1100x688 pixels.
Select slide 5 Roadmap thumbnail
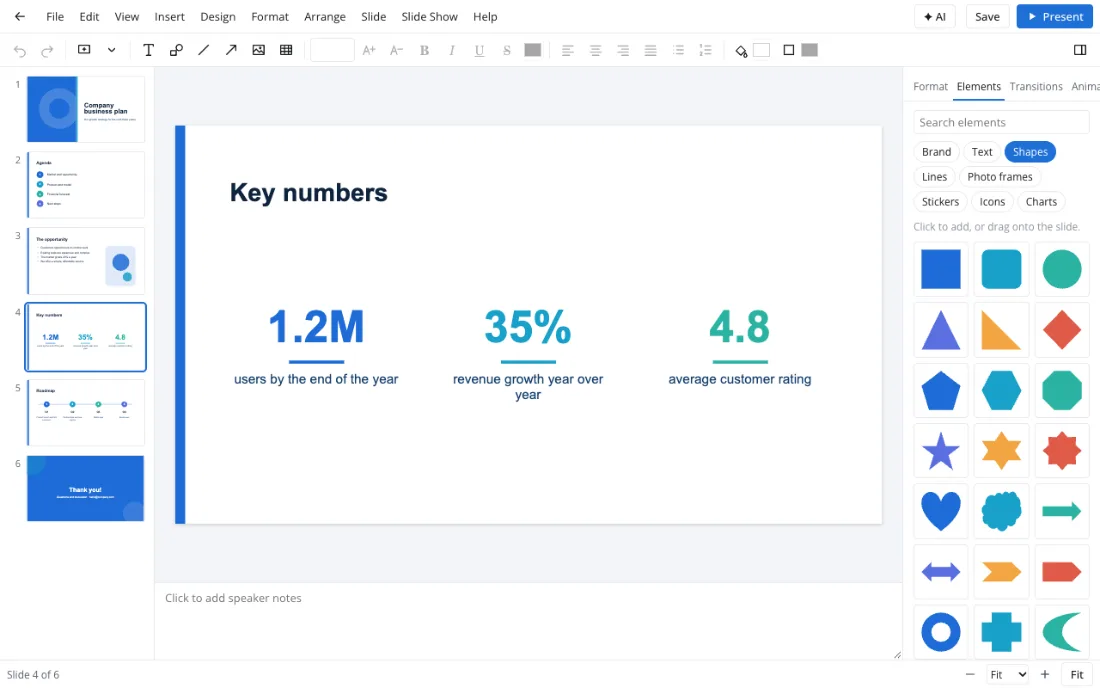[86, 412]
